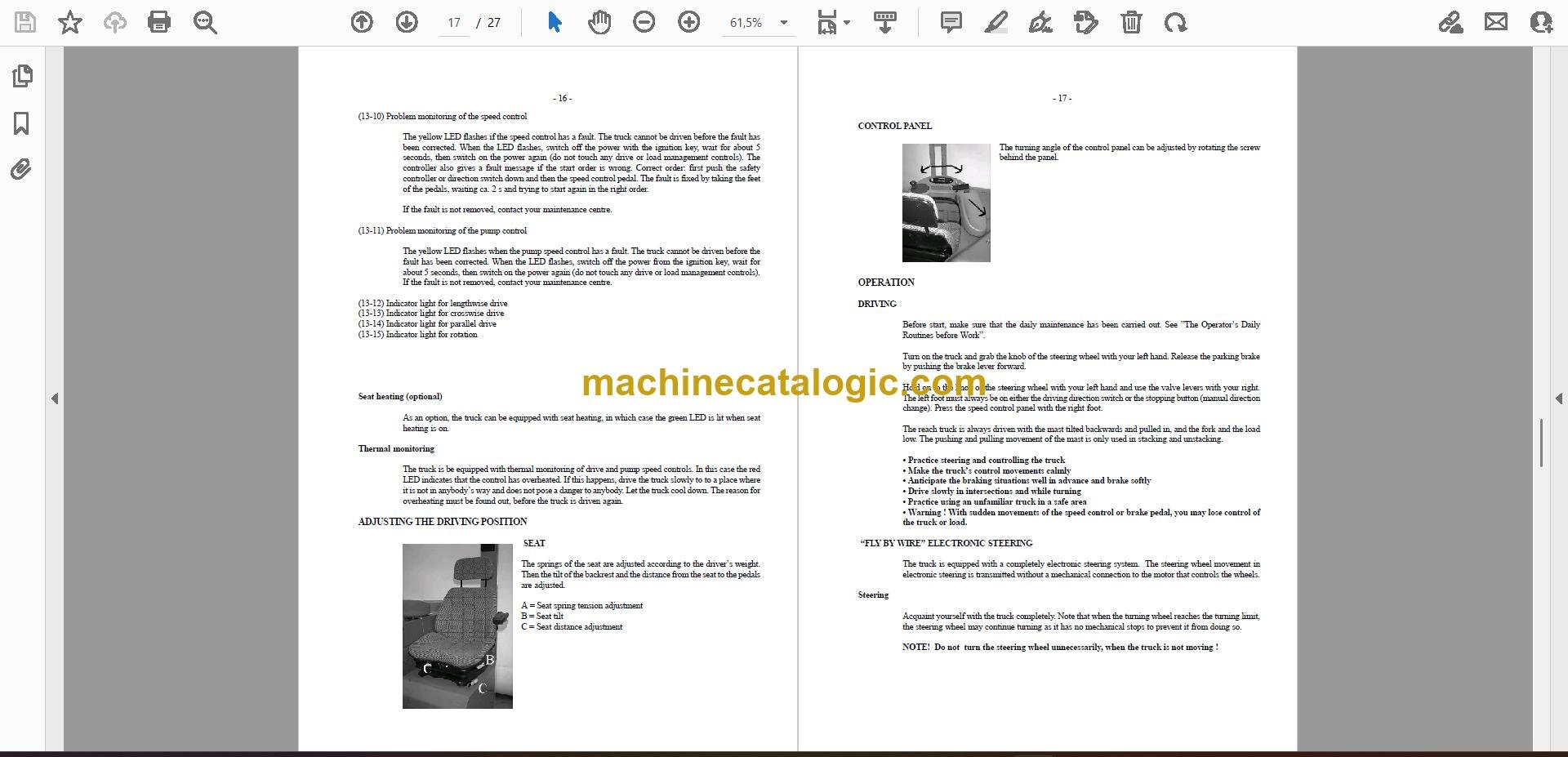This screenshot has height=757, width=1568.
Task: Activate the hand pan tool
Action: 599,22
